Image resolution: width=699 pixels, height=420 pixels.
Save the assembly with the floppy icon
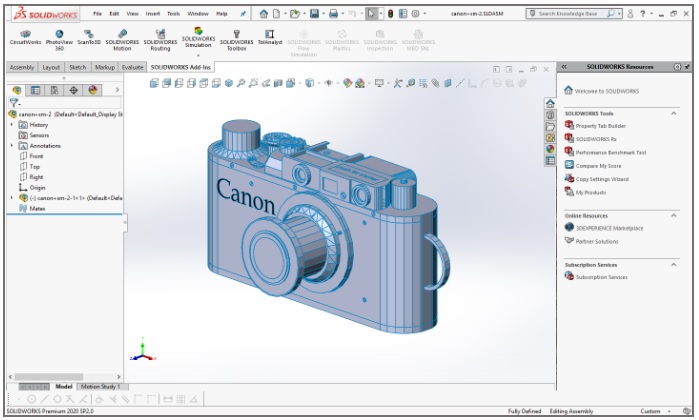[314, 14]
